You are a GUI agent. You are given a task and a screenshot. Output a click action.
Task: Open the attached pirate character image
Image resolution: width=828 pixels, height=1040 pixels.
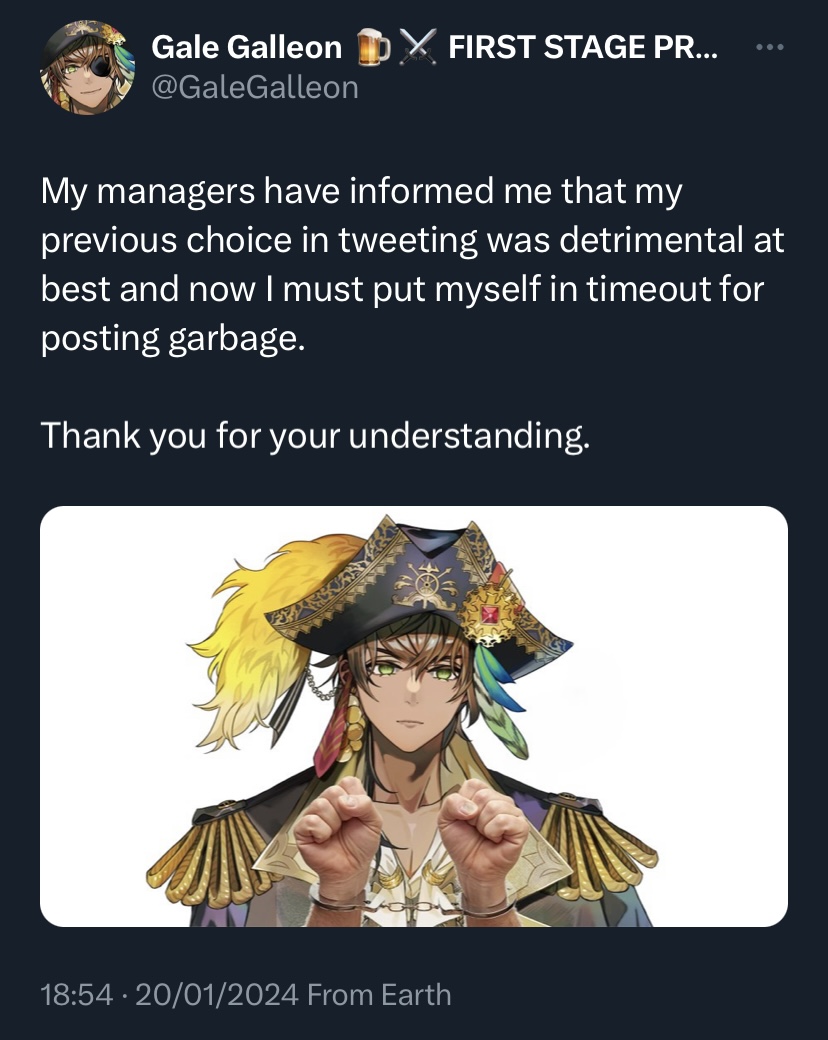click(414, 716)
